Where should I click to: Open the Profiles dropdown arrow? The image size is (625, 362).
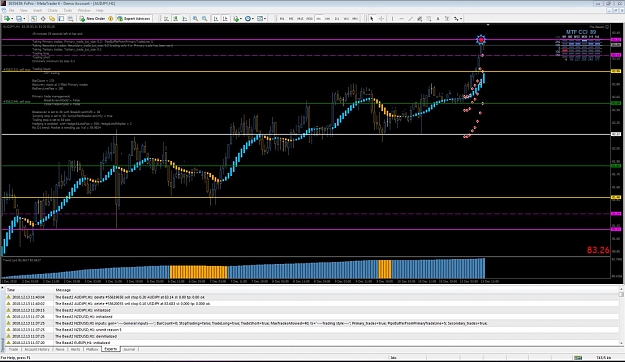click(x=24, y=18)
